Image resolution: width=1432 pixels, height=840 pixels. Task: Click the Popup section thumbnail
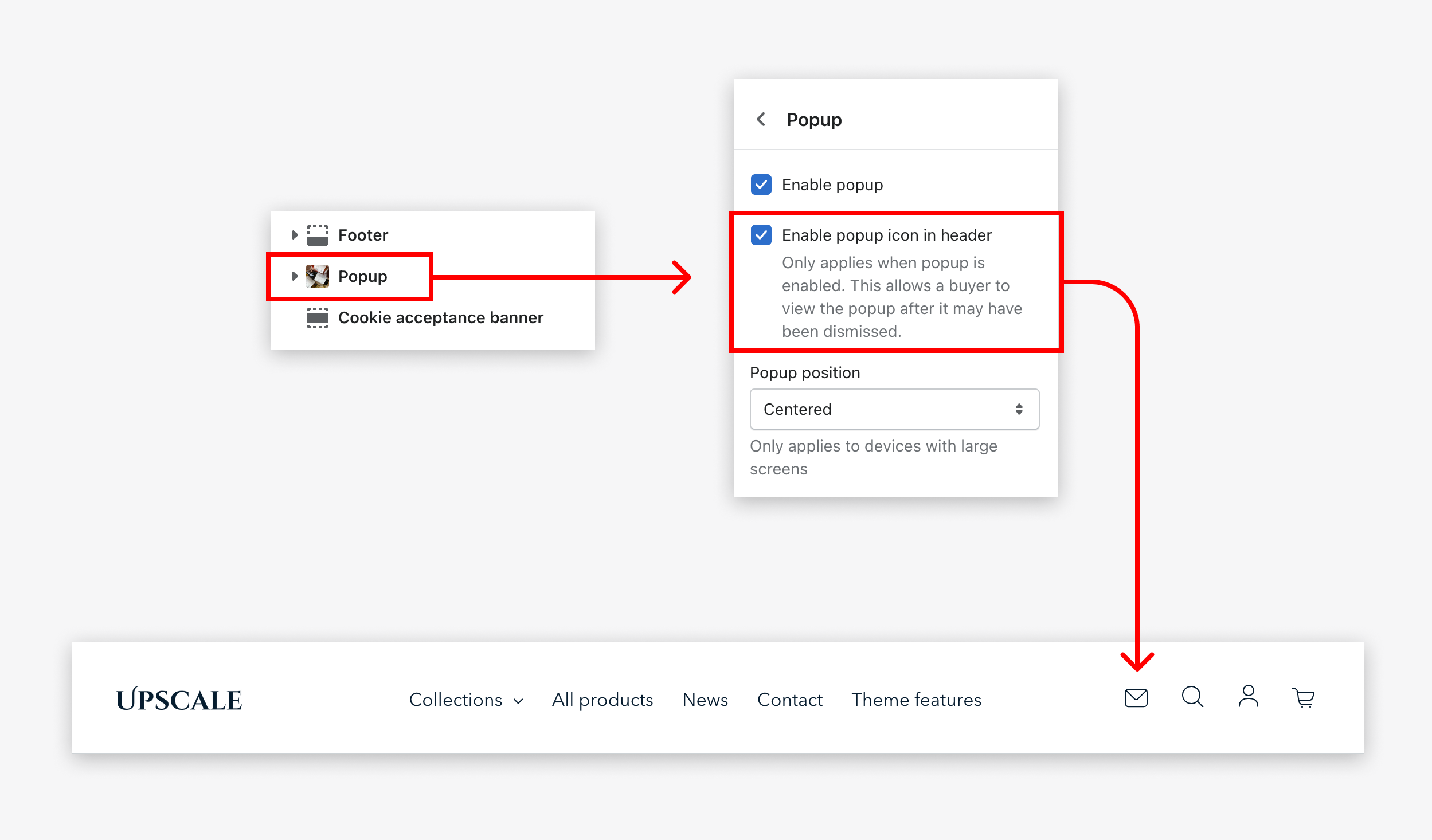click(317, 276)
